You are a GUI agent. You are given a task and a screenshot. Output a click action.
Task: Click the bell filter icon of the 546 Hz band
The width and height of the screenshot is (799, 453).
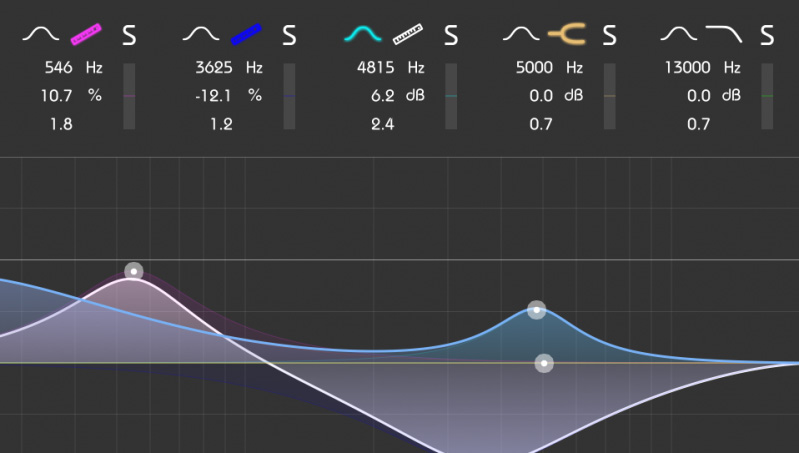(x=41, y=34)
